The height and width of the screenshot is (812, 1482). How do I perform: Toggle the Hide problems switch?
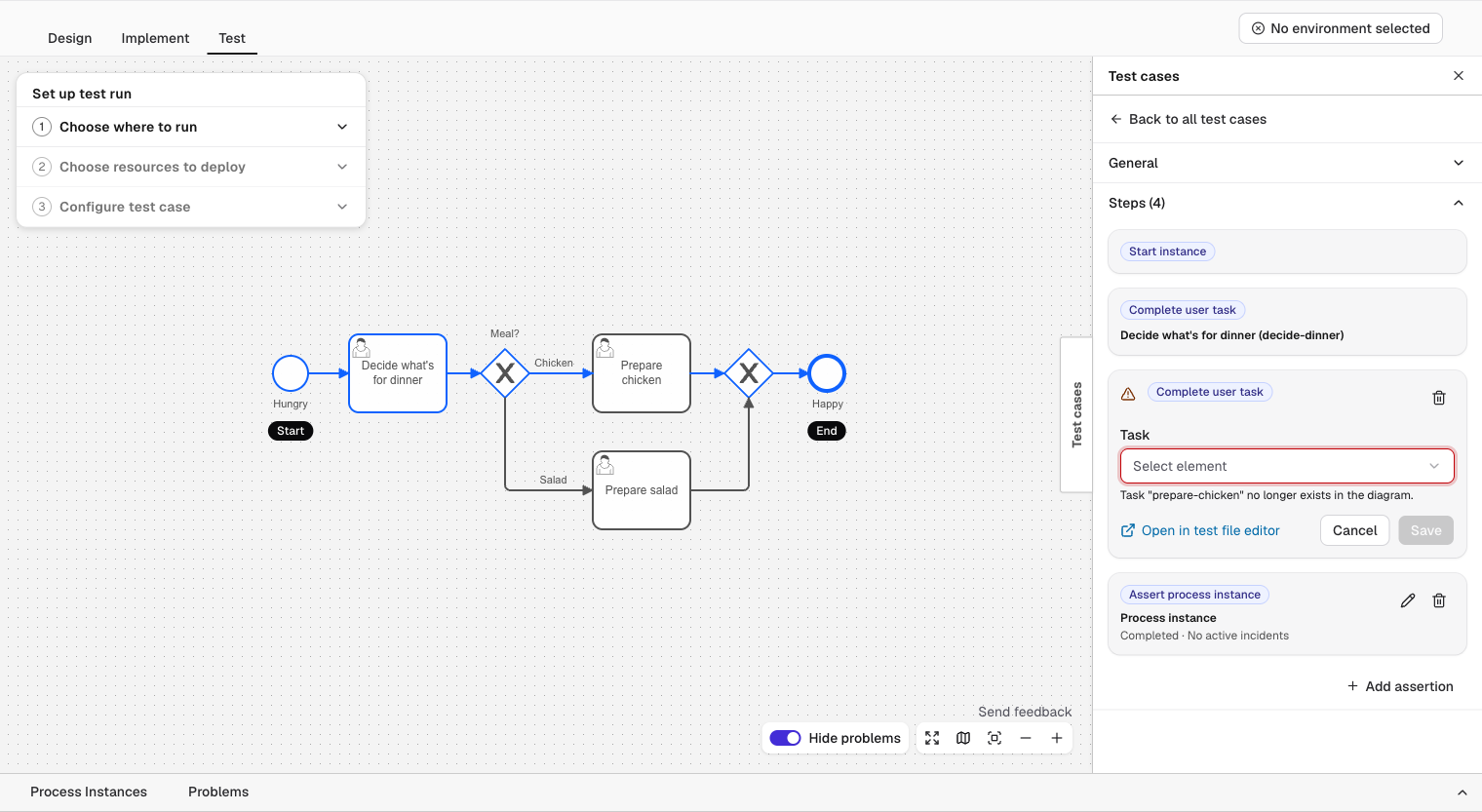785,738
